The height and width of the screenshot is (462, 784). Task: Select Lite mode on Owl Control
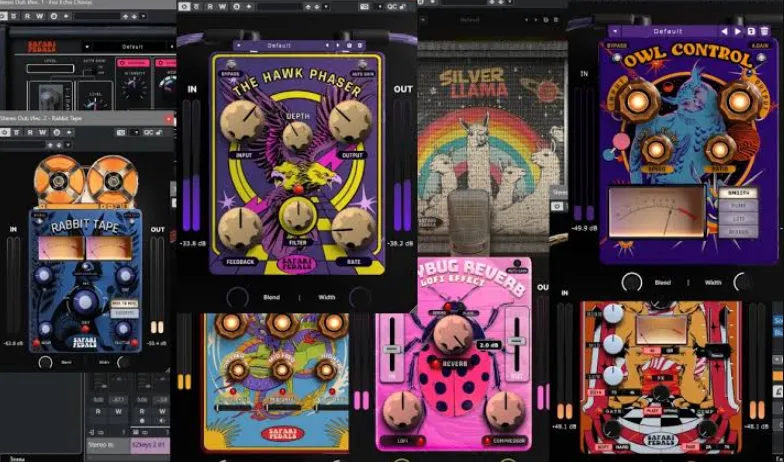pyautogui.click(x=738, y=219)
